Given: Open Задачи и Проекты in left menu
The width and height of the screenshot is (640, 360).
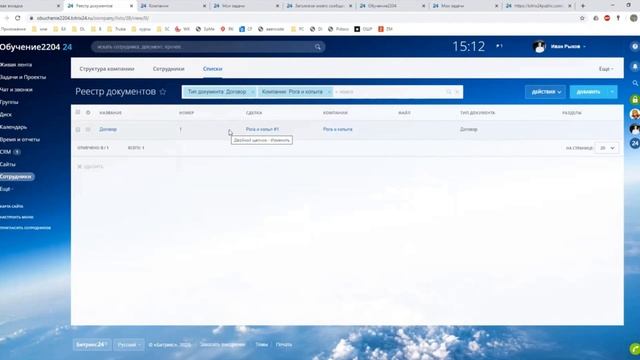Looking at the screenshot, I should click(x=23, y=77).
